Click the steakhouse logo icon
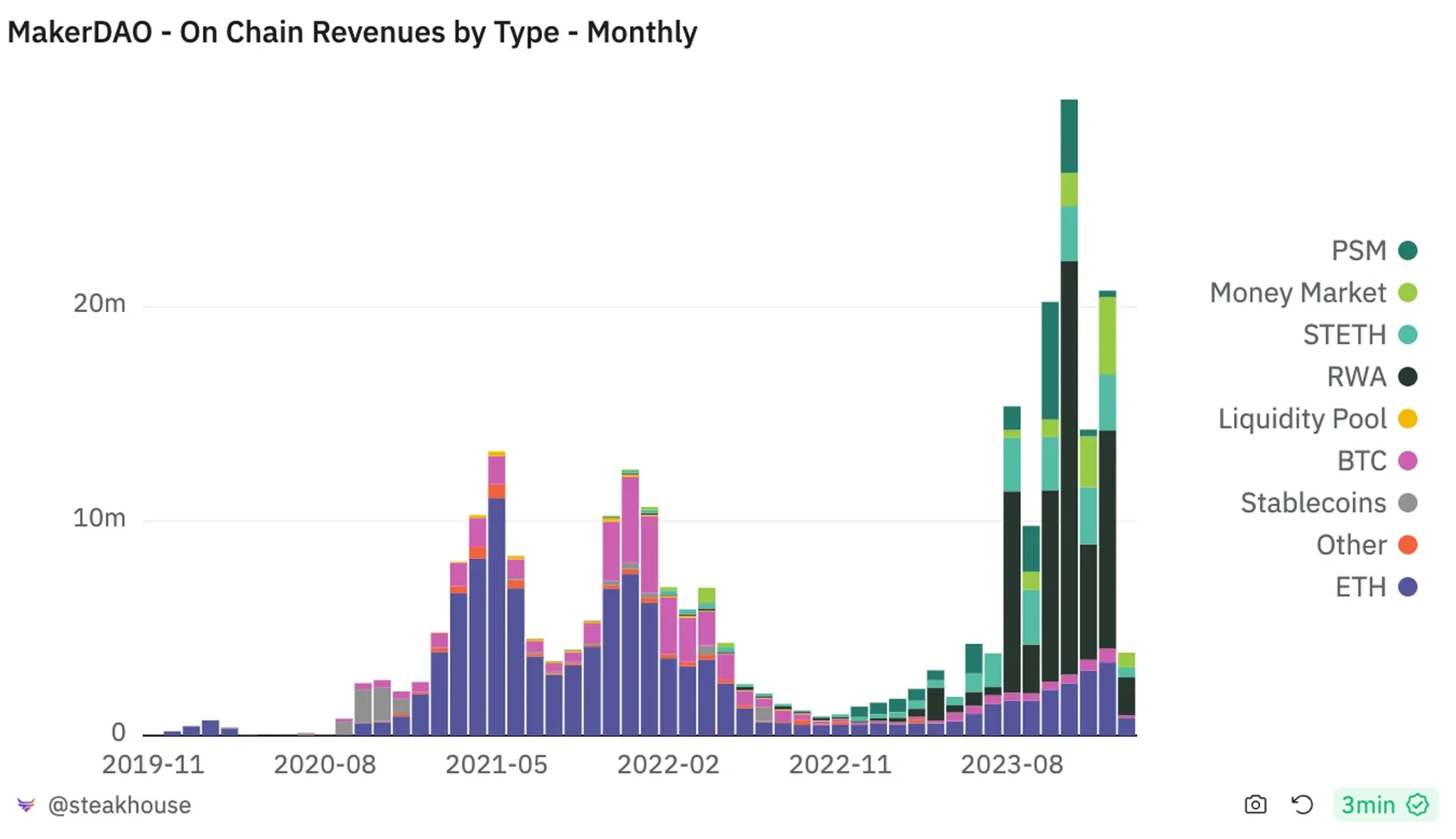1456x839 pixels. [26, 805]
